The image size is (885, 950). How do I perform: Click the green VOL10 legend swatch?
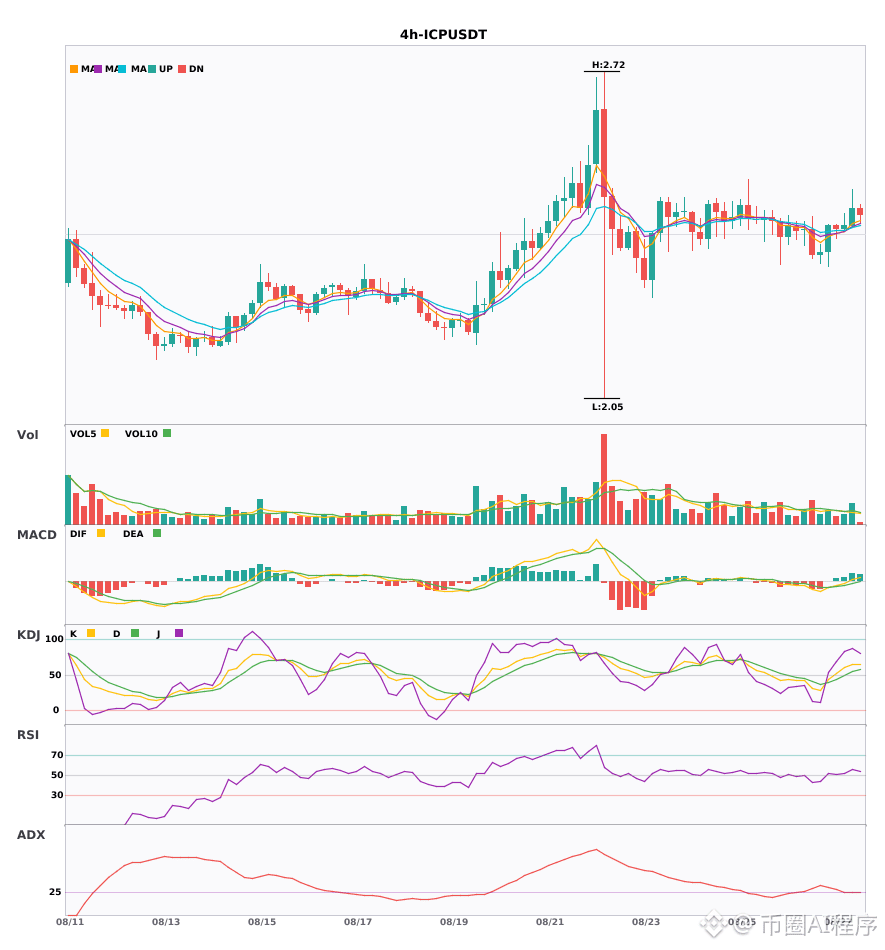(x=167, y=433)
